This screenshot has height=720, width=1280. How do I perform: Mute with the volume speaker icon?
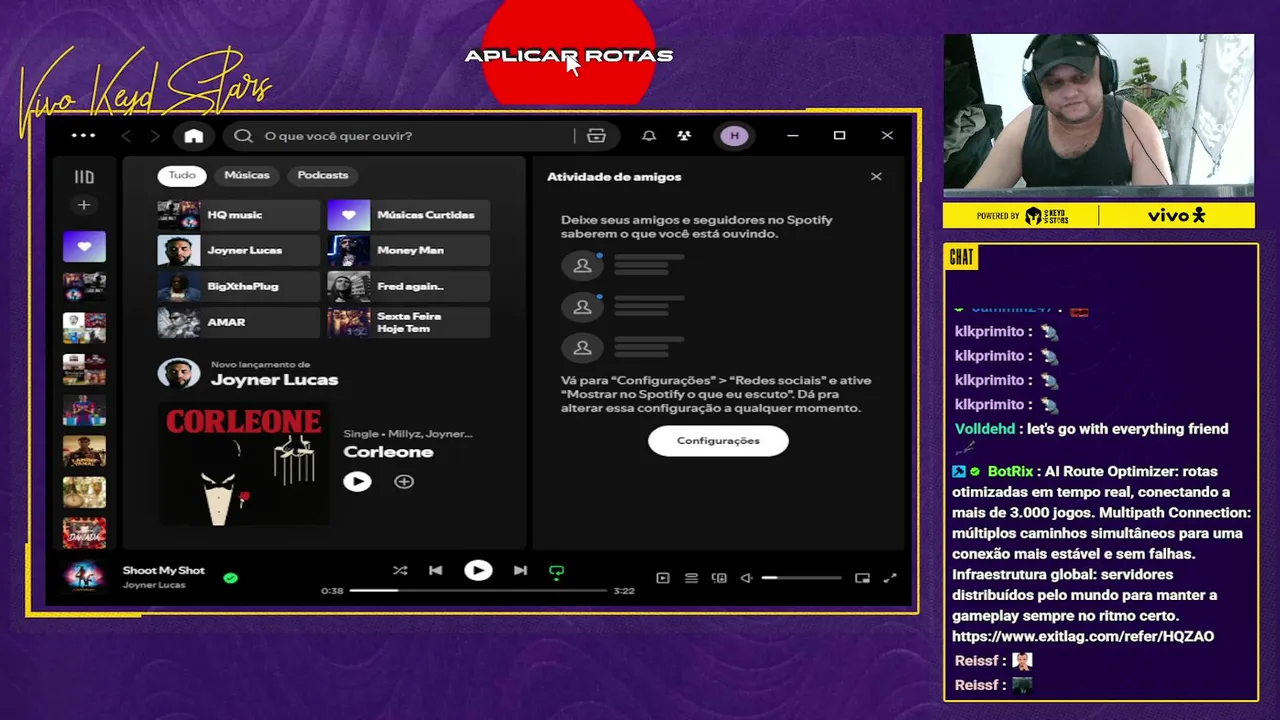tap(746, 578)
